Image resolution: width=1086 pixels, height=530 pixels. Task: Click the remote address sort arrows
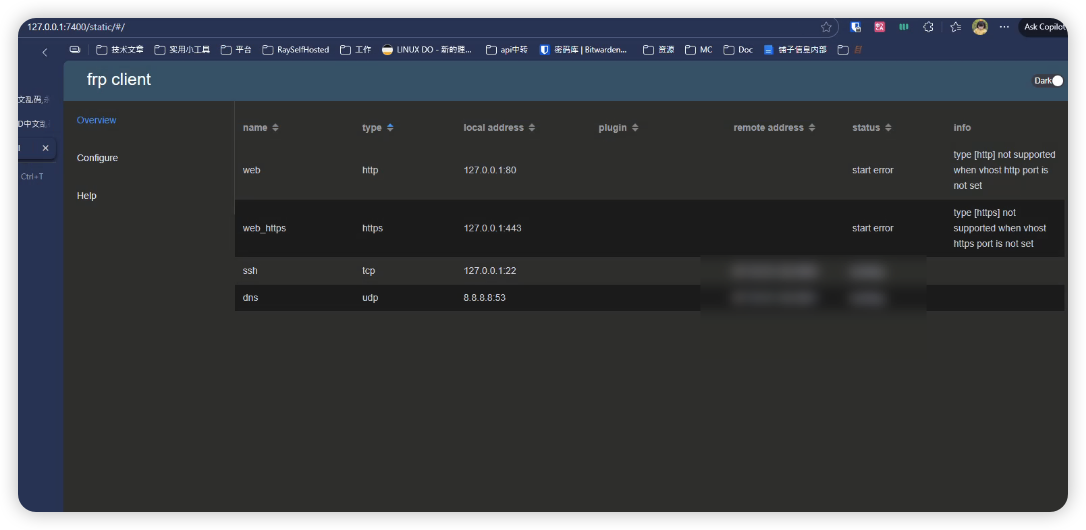pyautogui.click(x=812, y=128)
